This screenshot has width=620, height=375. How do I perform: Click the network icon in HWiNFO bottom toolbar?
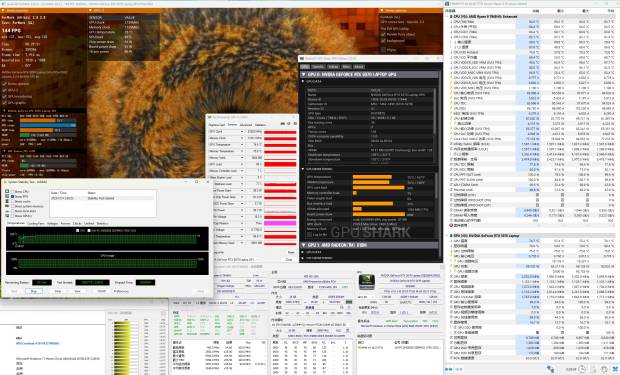[x=551, y=369]
